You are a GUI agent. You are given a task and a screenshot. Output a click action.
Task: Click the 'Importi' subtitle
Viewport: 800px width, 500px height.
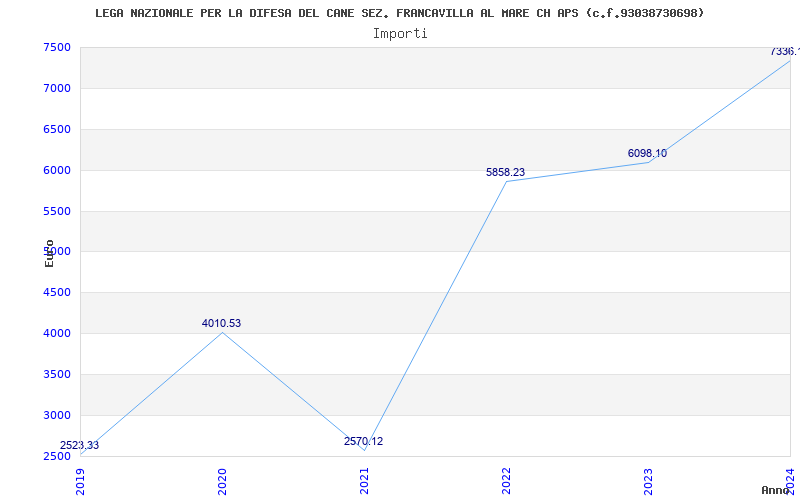tap(400, 34)
